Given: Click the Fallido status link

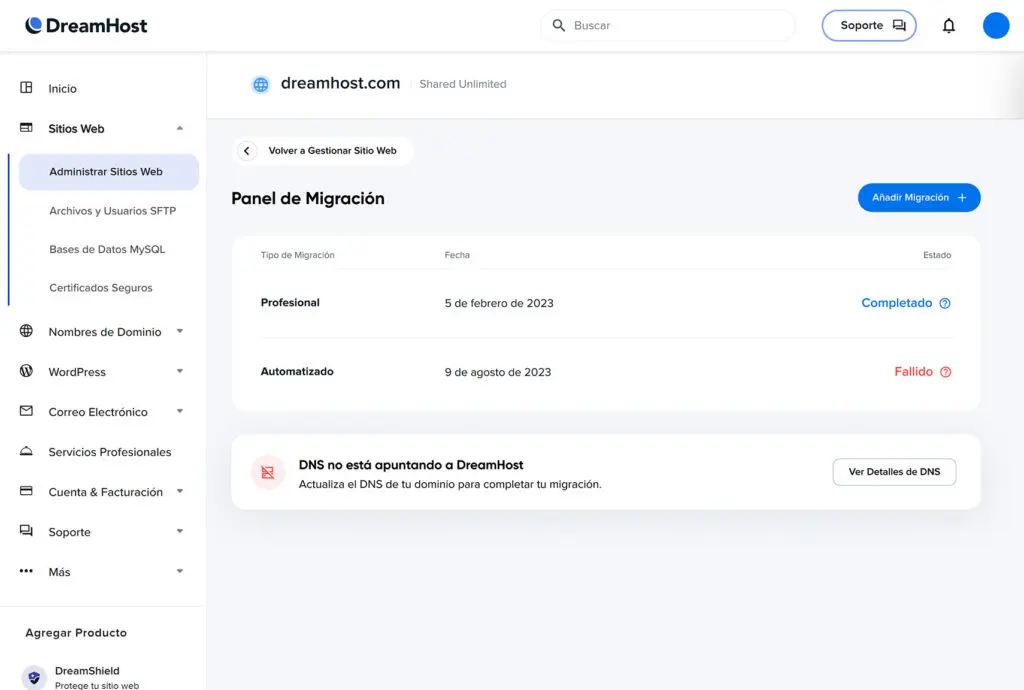Looking at the screenshot, I should point(913,371).
